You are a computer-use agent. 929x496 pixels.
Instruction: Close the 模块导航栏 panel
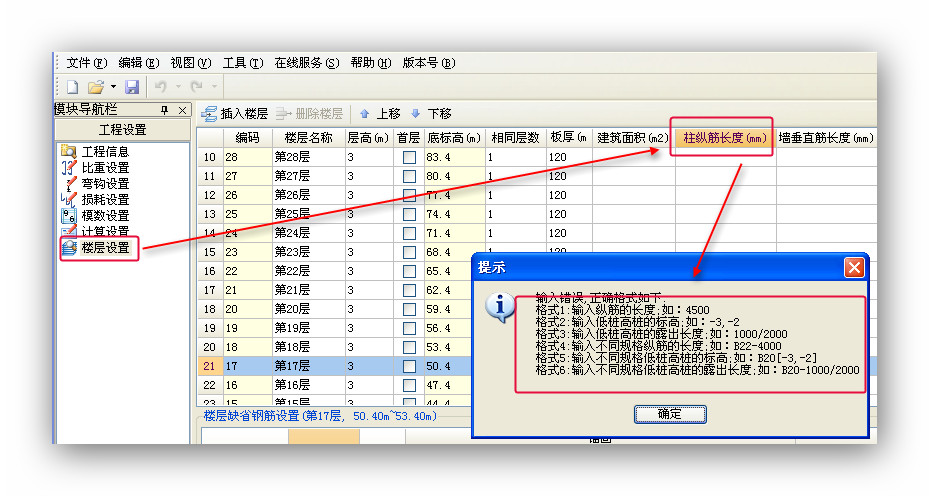(182, 110)
